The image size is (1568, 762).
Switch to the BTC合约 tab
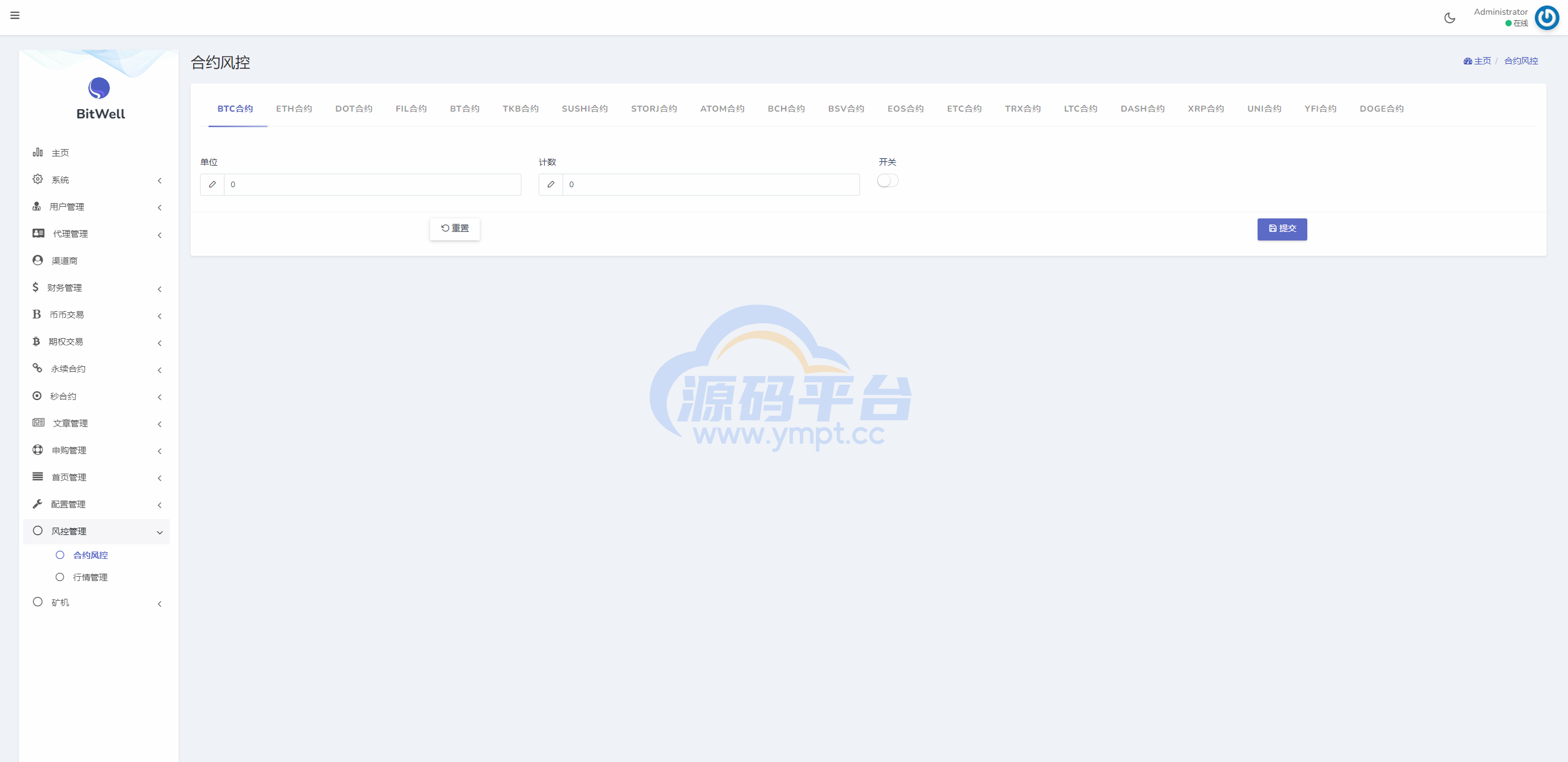click(x=235, y=109)
